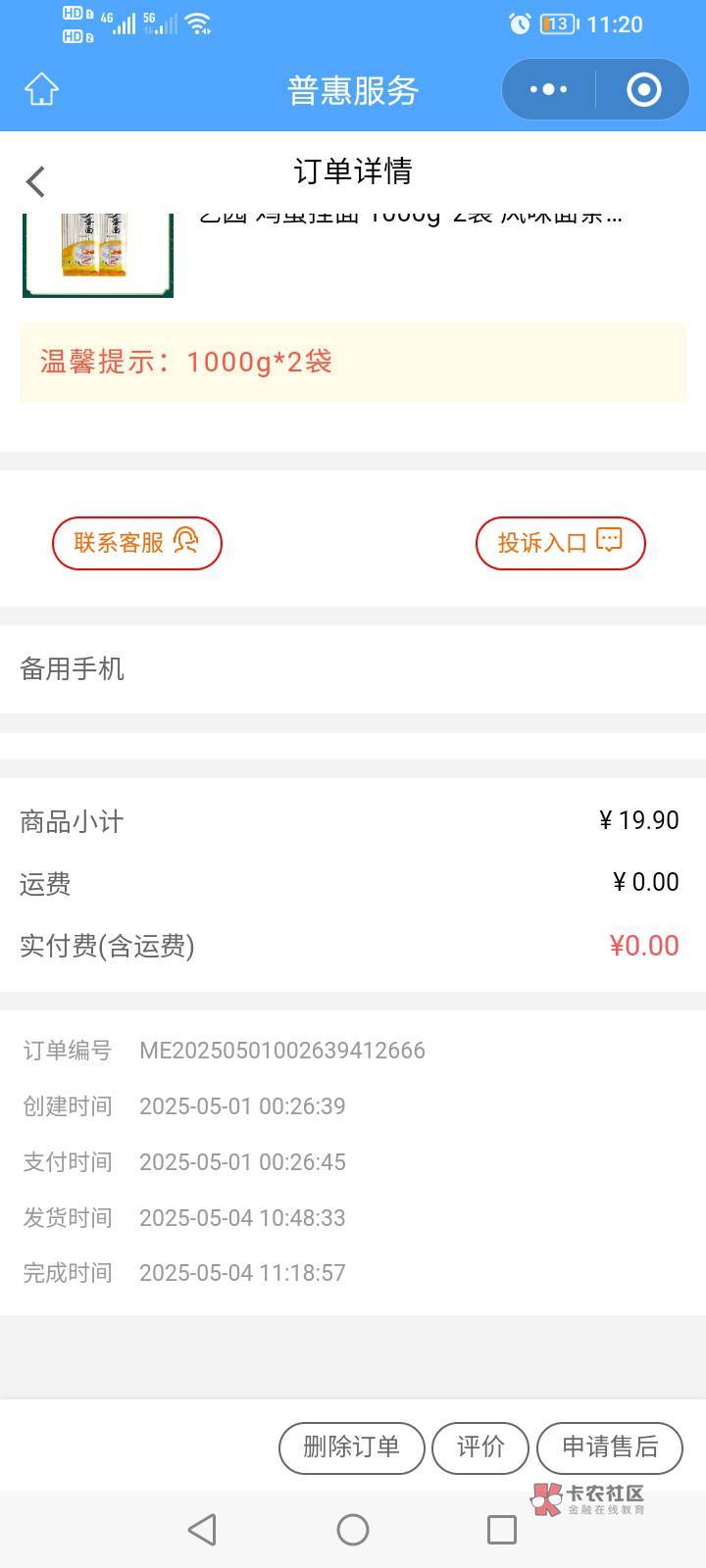Tap the Wi-Fi status bar icon
706x1568 pixels.
point(198,24)
